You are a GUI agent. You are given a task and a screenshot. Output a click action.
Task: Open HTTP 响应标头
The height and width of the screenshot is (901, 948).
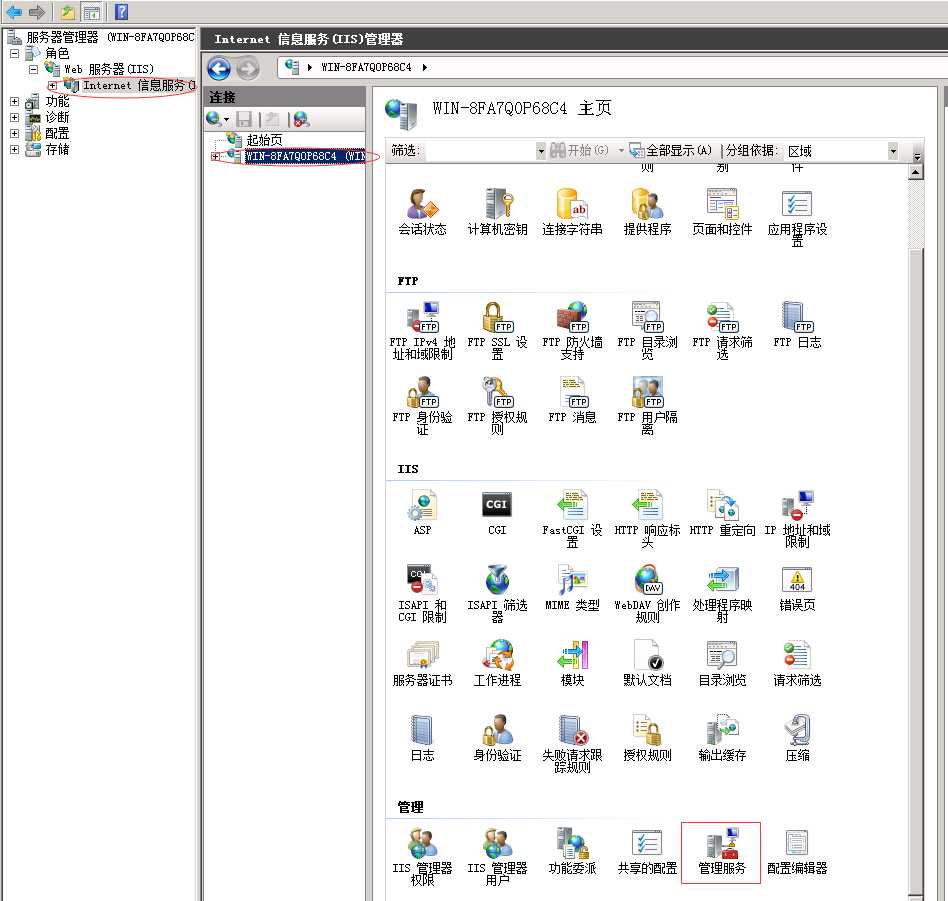647,518
